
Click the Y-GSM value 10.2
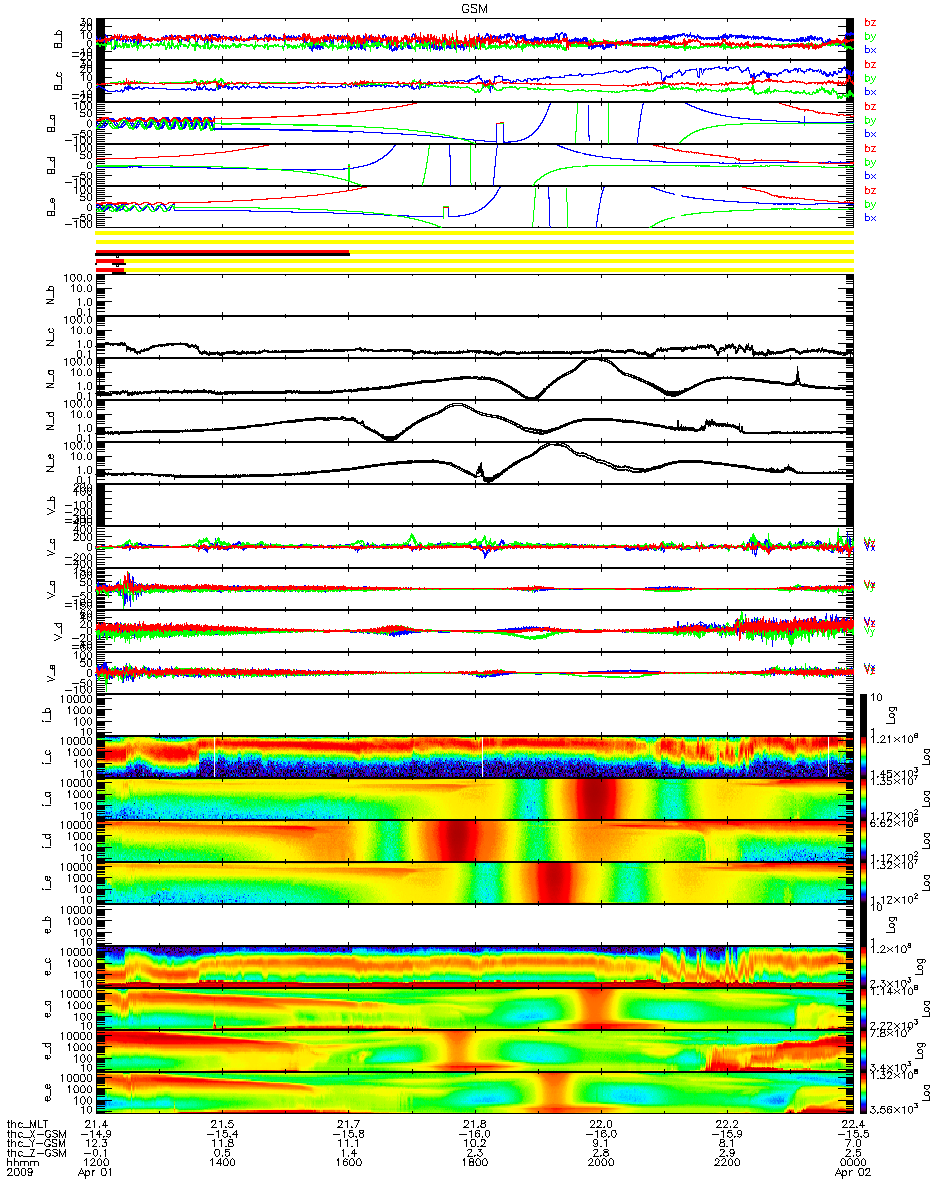click(475, 1145)
